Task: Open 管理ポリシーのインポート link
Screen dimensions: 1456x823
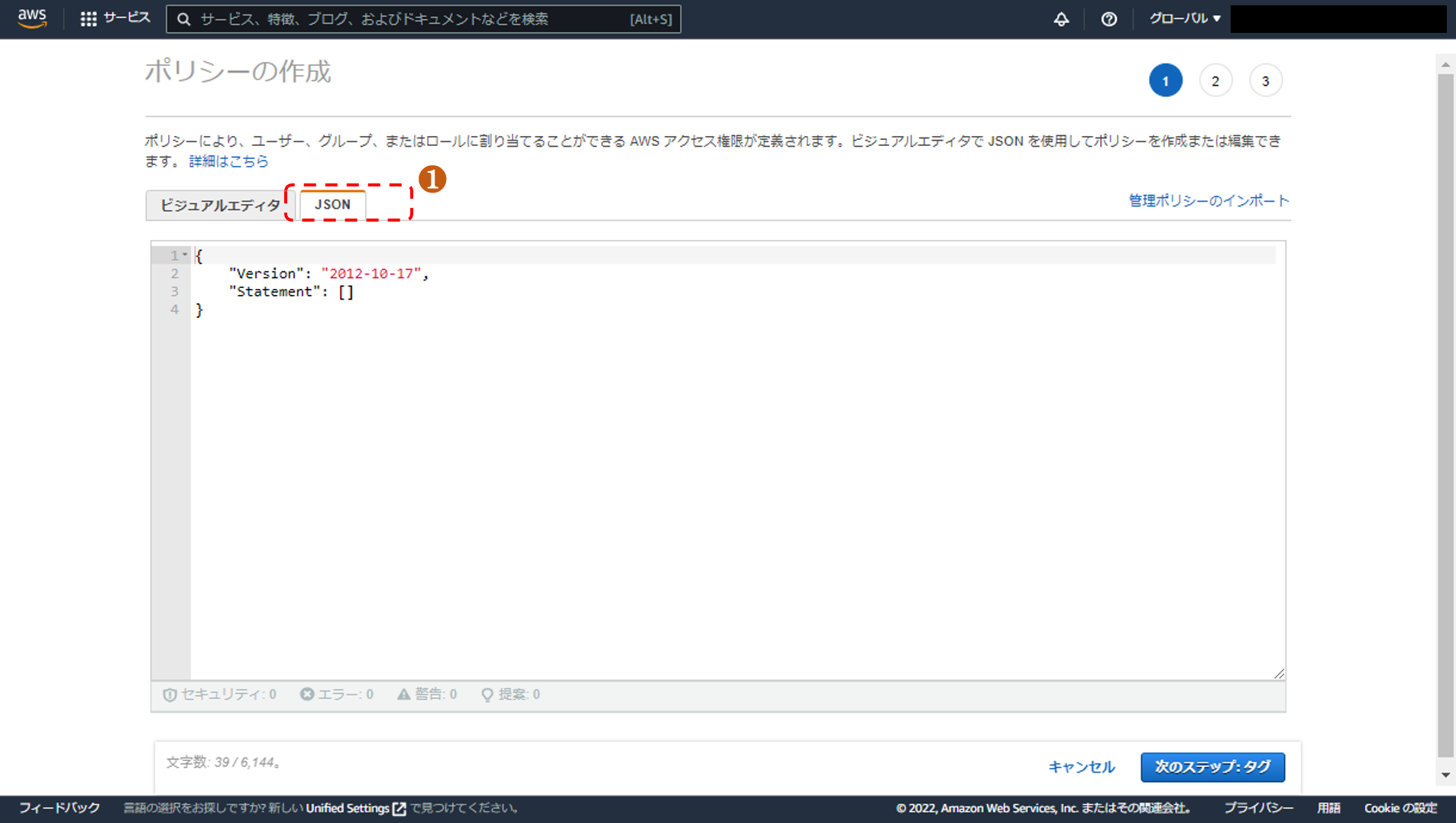Action: click(x=1208, y=200)
